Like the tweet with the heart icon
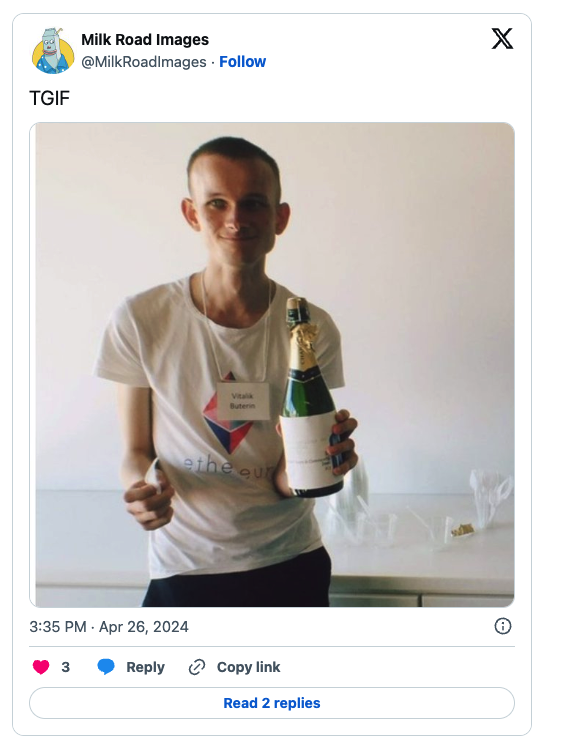The height and width of the screenshot is (753, 563). point(41,667)
